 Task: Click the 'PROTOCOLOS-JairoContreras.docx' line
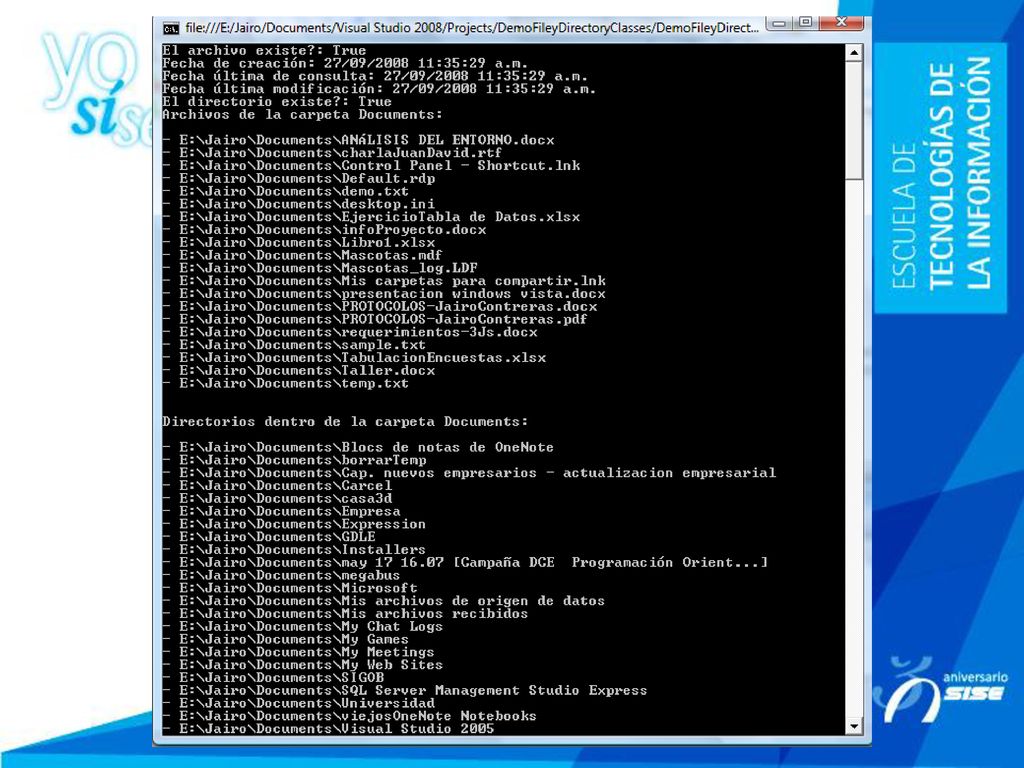[380, 306]
